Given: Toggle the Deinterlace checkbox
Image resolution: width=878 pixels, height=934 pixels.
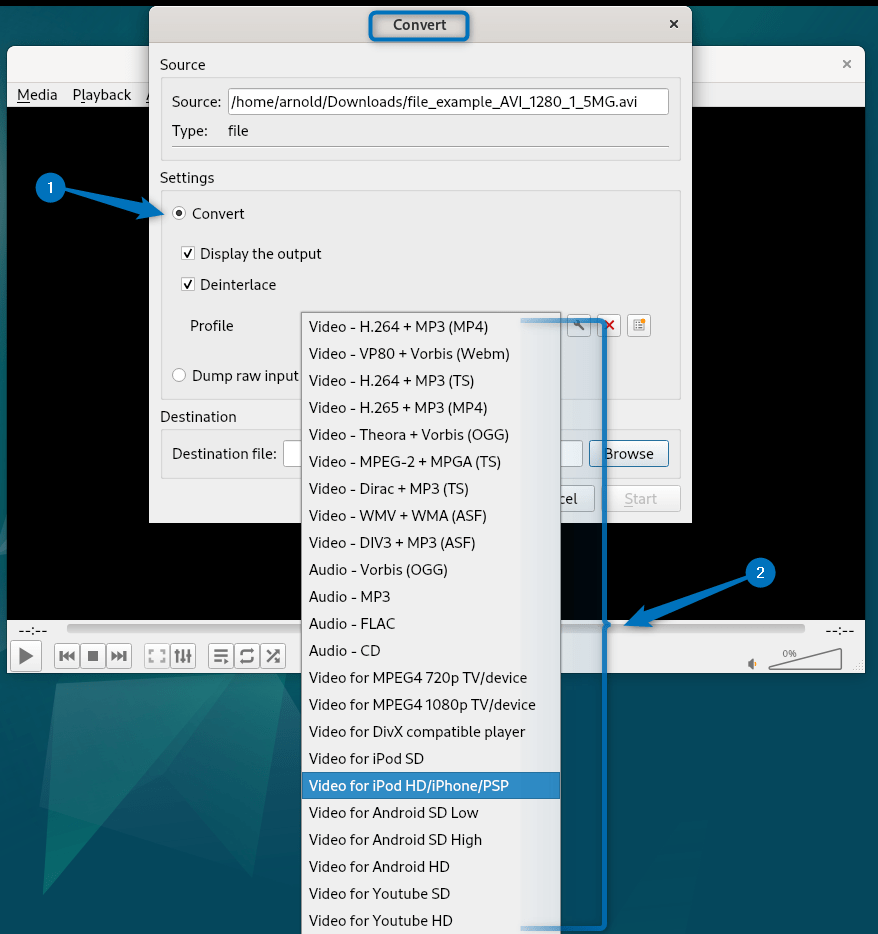Looking at the screenshot, I should [188, 285].
